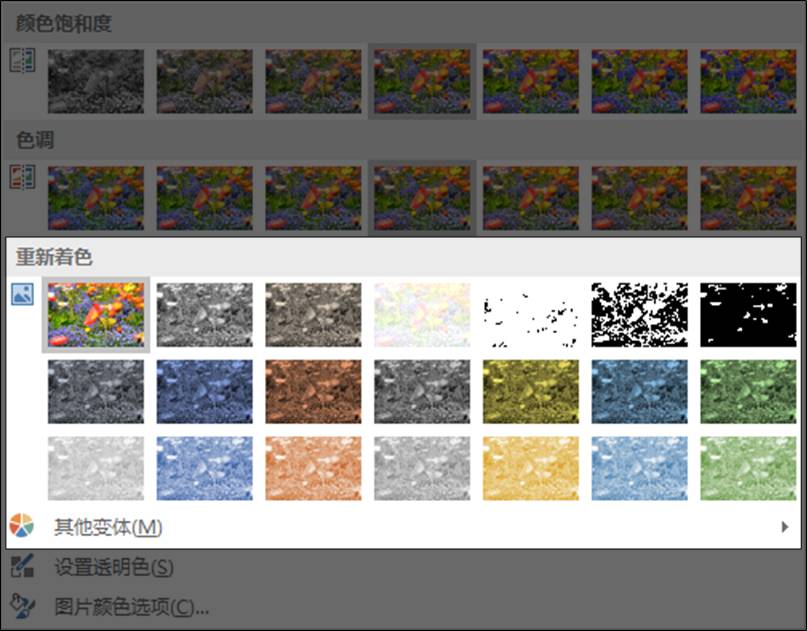The width and height of the screenshot is (807, 631).
Task: Choose the sixth dark-row steel blue thumbnail
Action: [x=639, y=392]
